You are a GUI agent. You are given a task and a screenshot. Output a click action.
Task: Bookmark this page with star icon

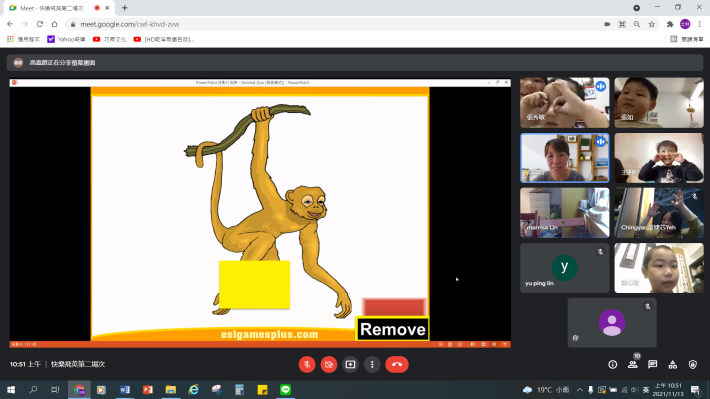coord(652,24)
